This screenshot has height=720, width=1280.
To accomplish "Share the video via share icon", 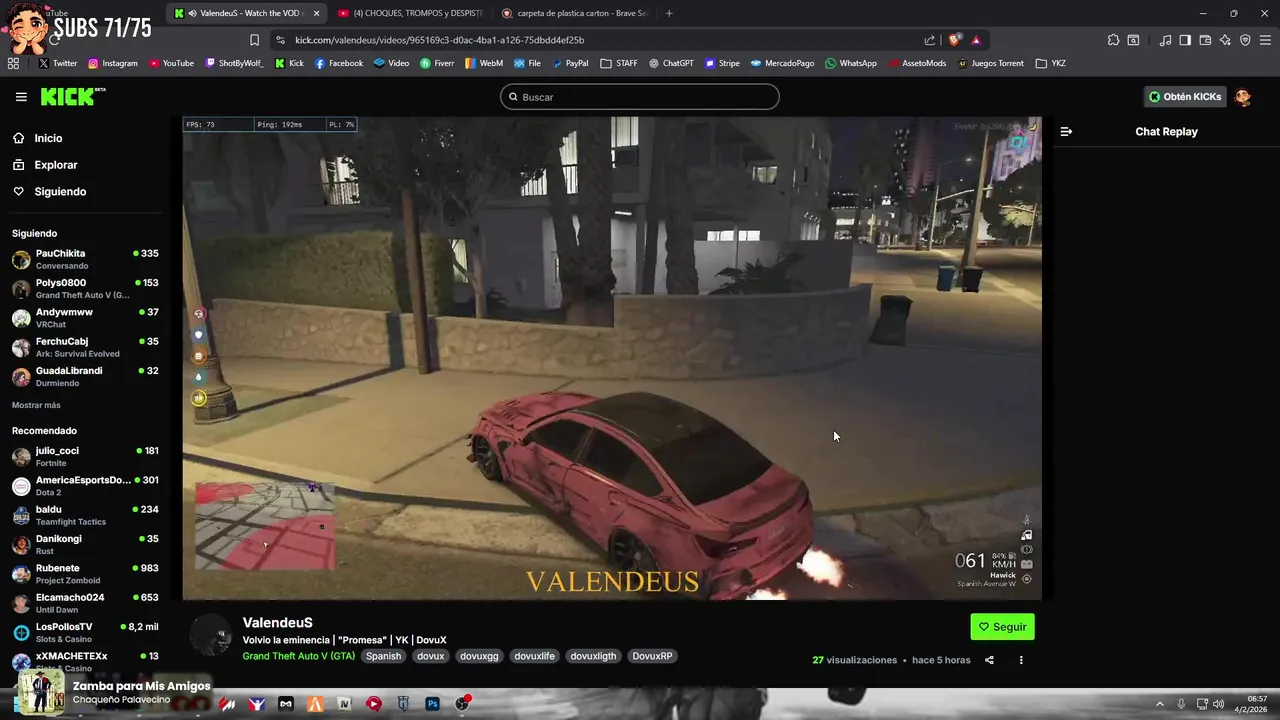I will pos(989,660).
